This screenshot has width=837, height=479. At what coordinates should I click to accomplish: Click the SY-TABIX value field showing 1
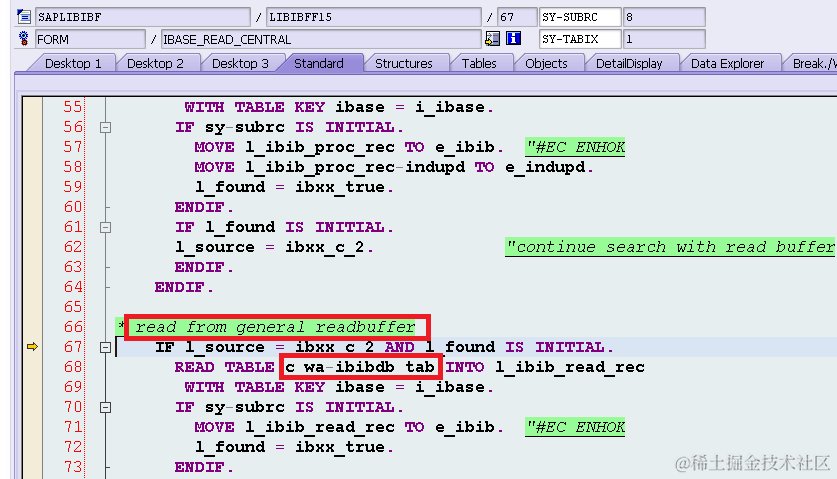coord(664,39)
